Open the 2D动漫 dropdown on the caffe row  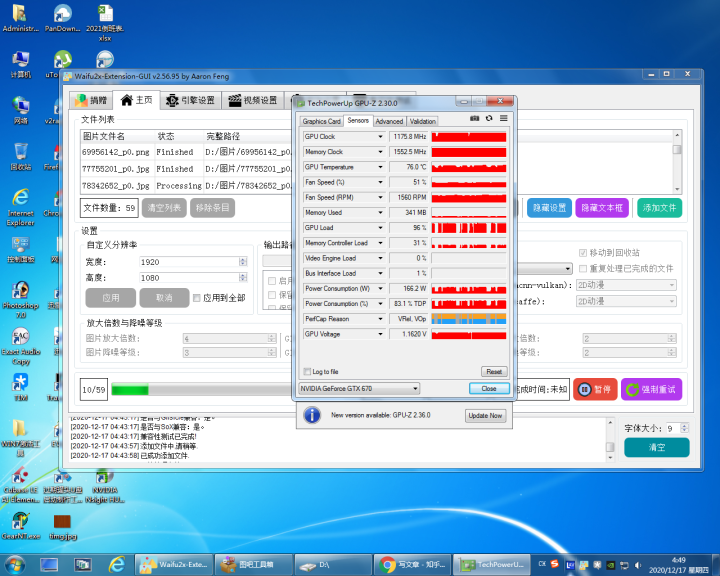626,301
